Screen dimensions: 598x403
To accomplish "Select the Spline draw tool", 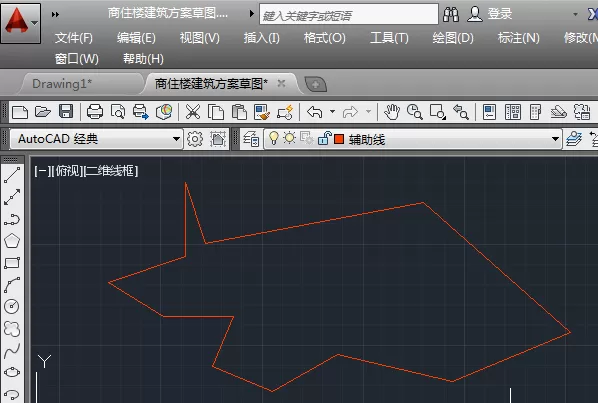I will point(12,351).
